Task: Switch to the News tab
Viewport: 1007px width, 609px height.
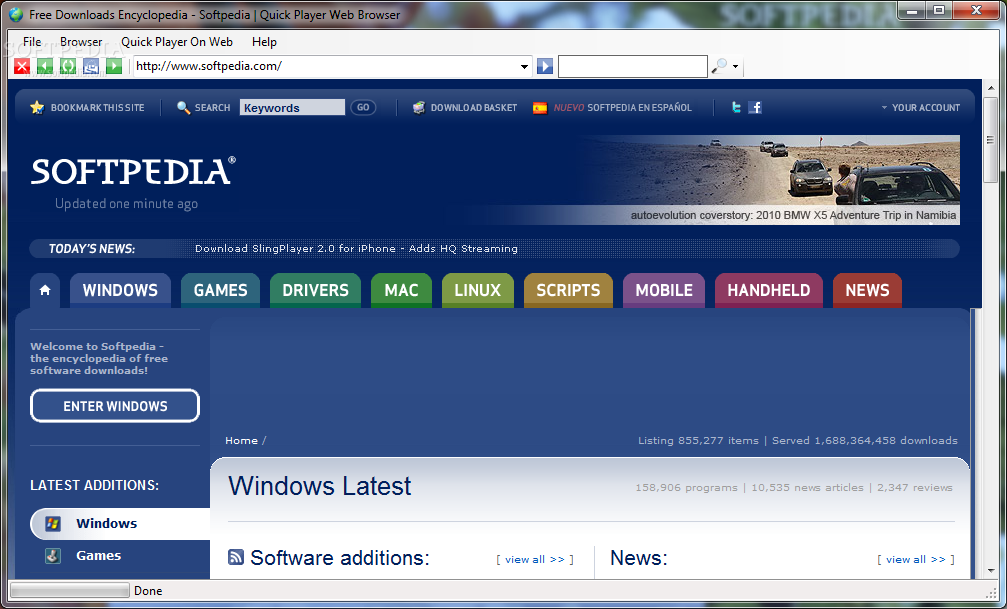Action: [x=867, y=290]
